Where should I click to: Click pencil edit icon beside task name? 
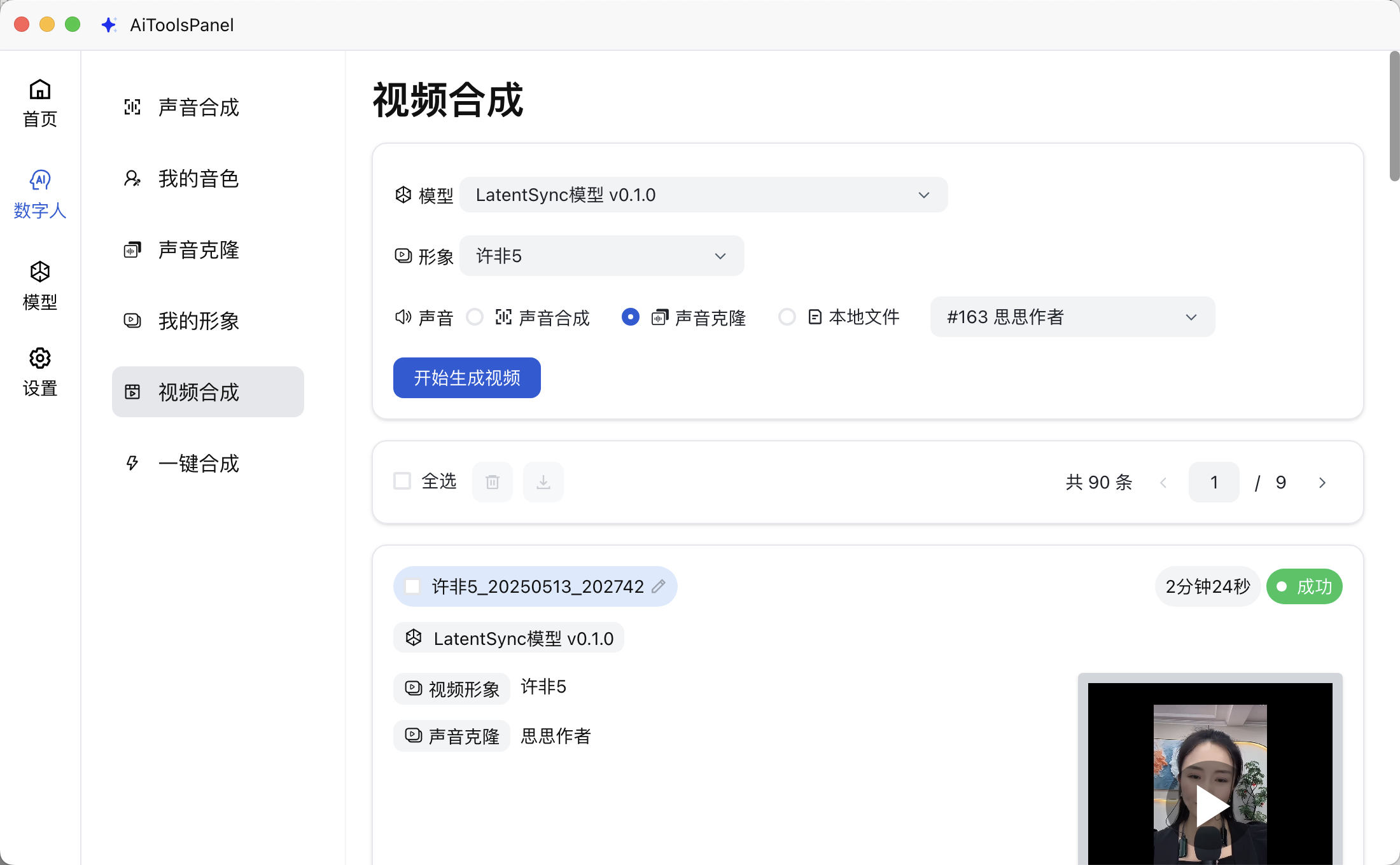click(659, 586)
